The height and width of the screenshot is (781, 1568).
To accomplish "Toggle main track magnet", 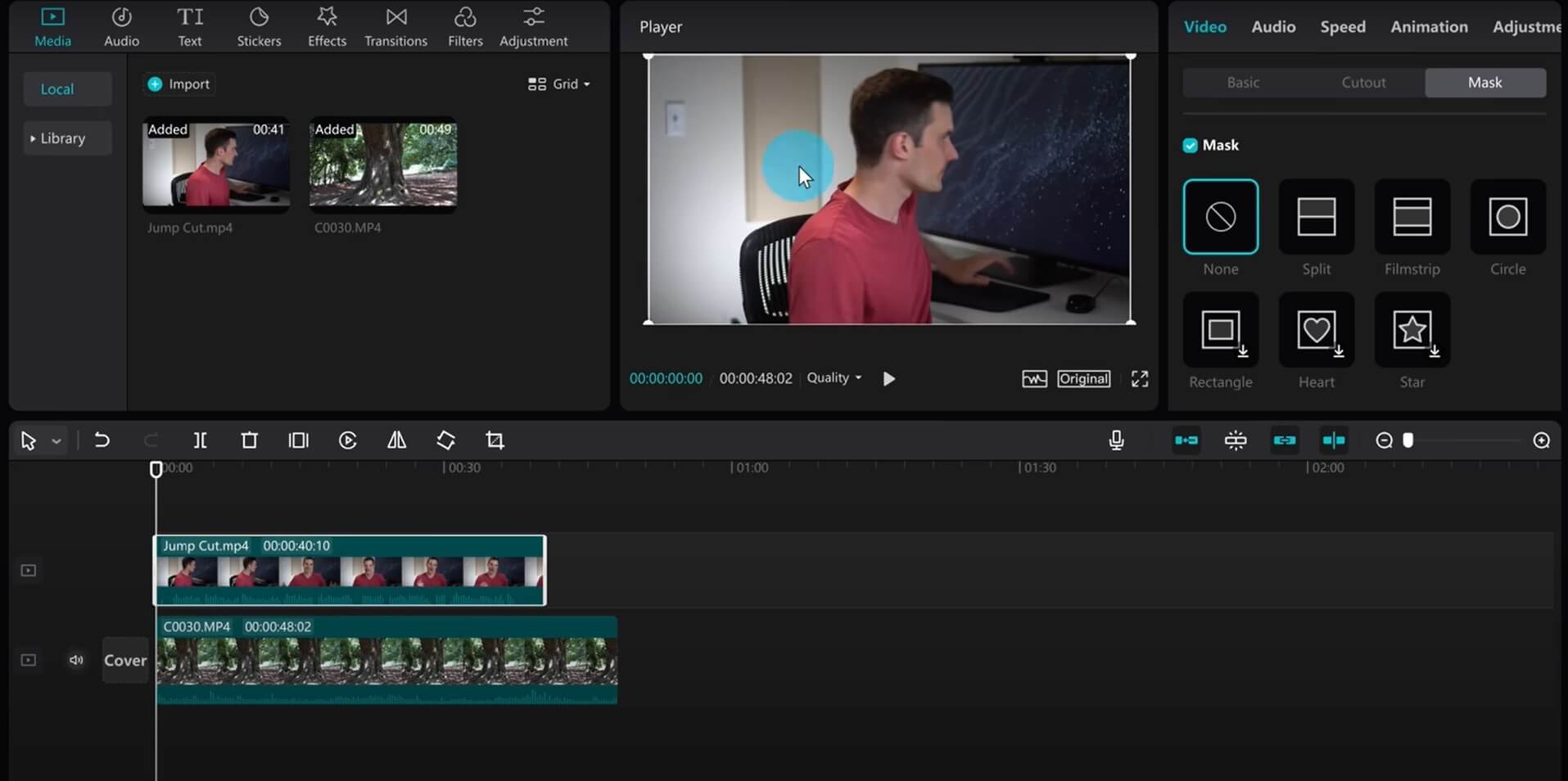I will click(x=1186, y=440).
